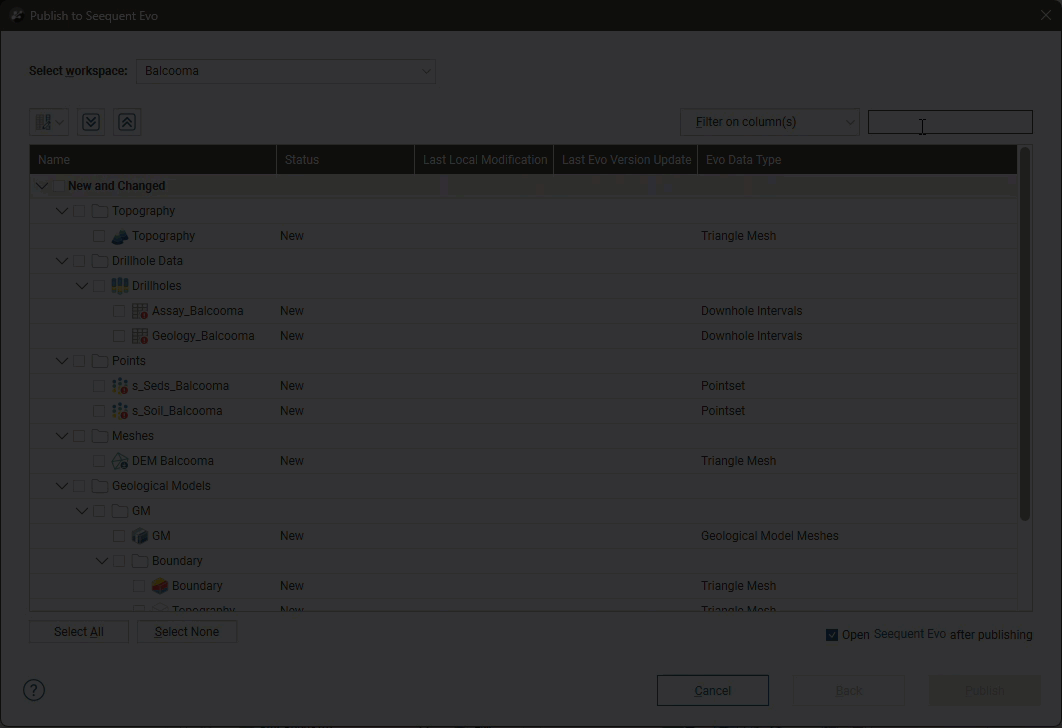Screen dimensions: 1062x728
Task: Click the Seequent app icon in title bar
Action: [x=16, y=16]
